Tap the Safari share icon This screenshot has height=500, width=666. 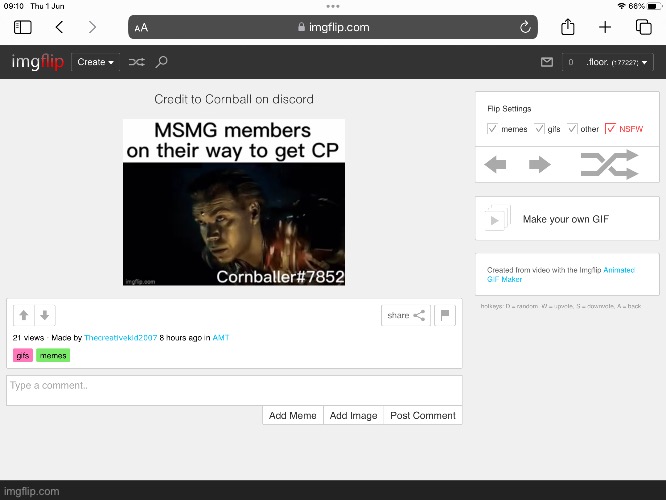[x=567, y=27]
